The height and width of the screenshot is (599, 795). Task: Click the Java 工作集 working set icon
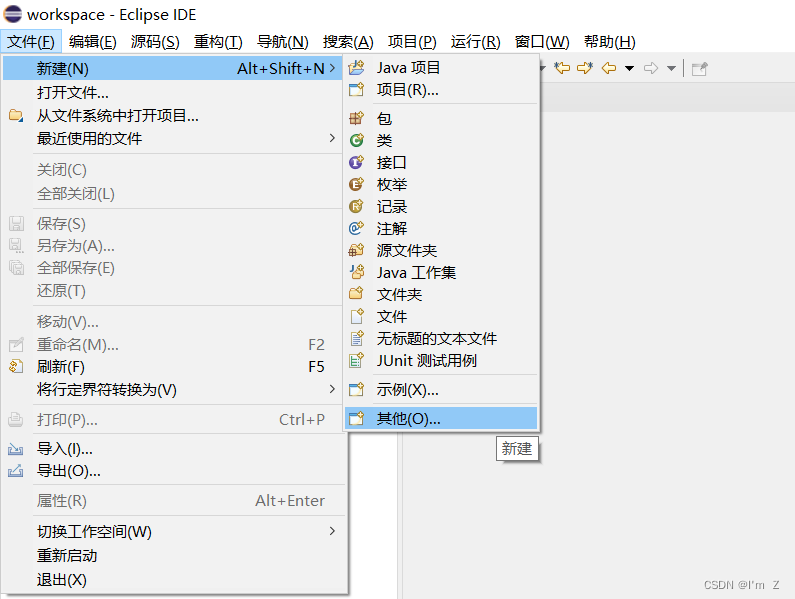pyautogui.click(x=356, y=272)
